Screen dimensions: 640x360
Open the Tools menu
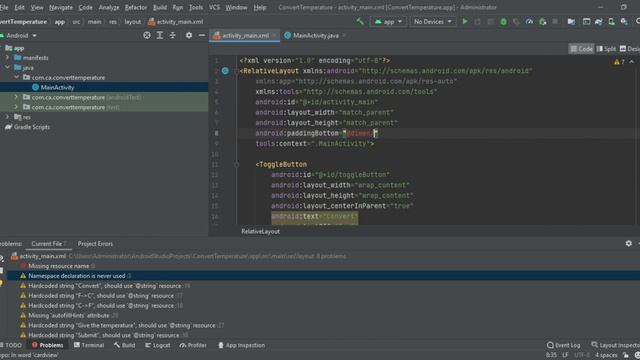(196, 7)
